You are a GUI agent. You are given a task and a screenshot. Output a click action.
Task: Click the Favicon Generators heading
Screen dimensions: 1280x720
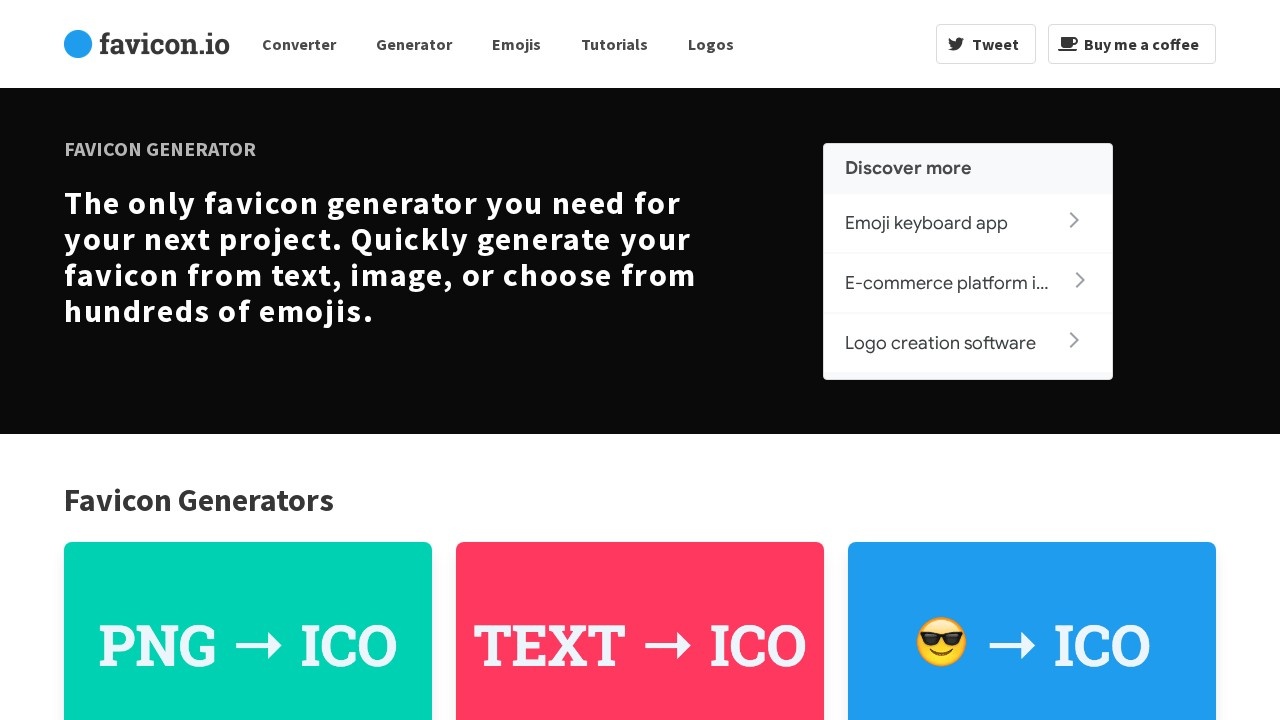[x=198, y=500]
